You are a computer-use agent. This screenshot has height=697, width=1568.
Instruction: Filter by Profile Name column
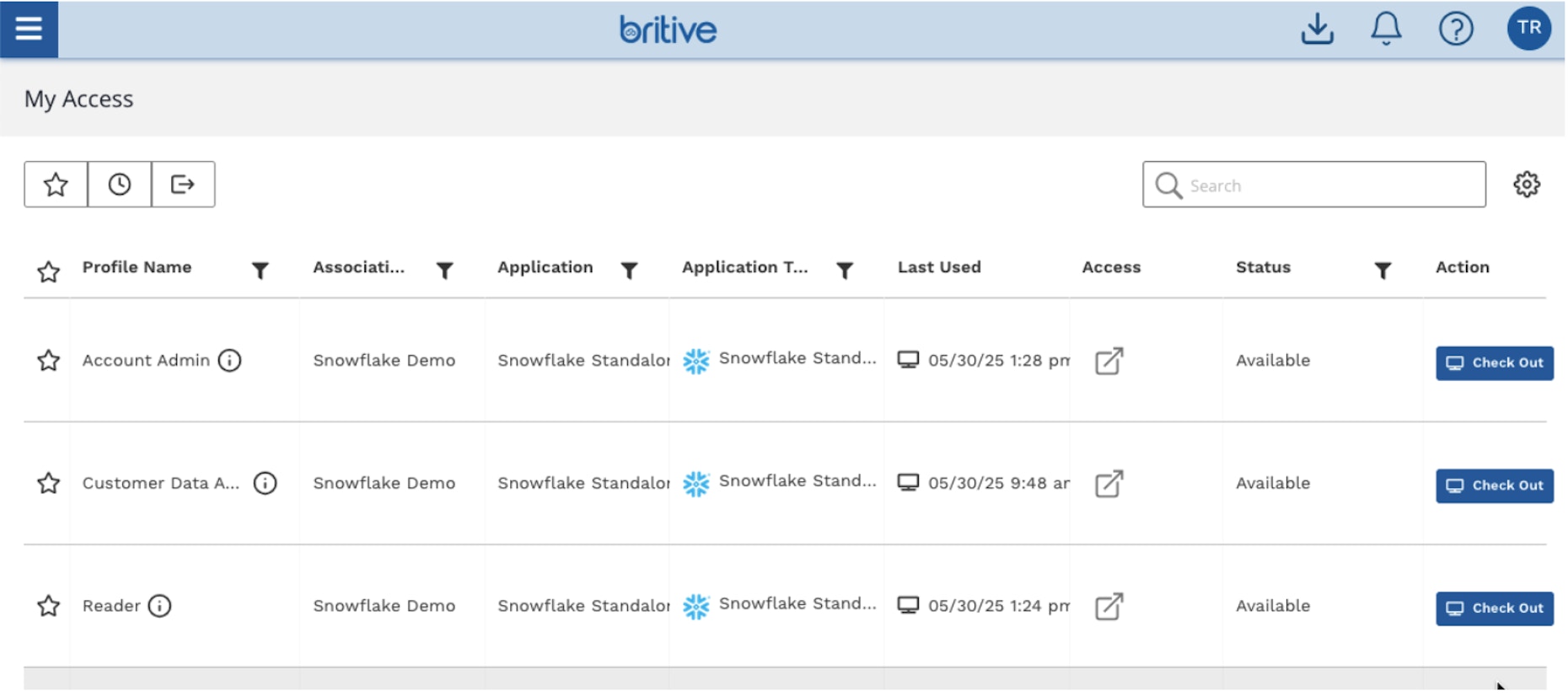coord(260,271)
